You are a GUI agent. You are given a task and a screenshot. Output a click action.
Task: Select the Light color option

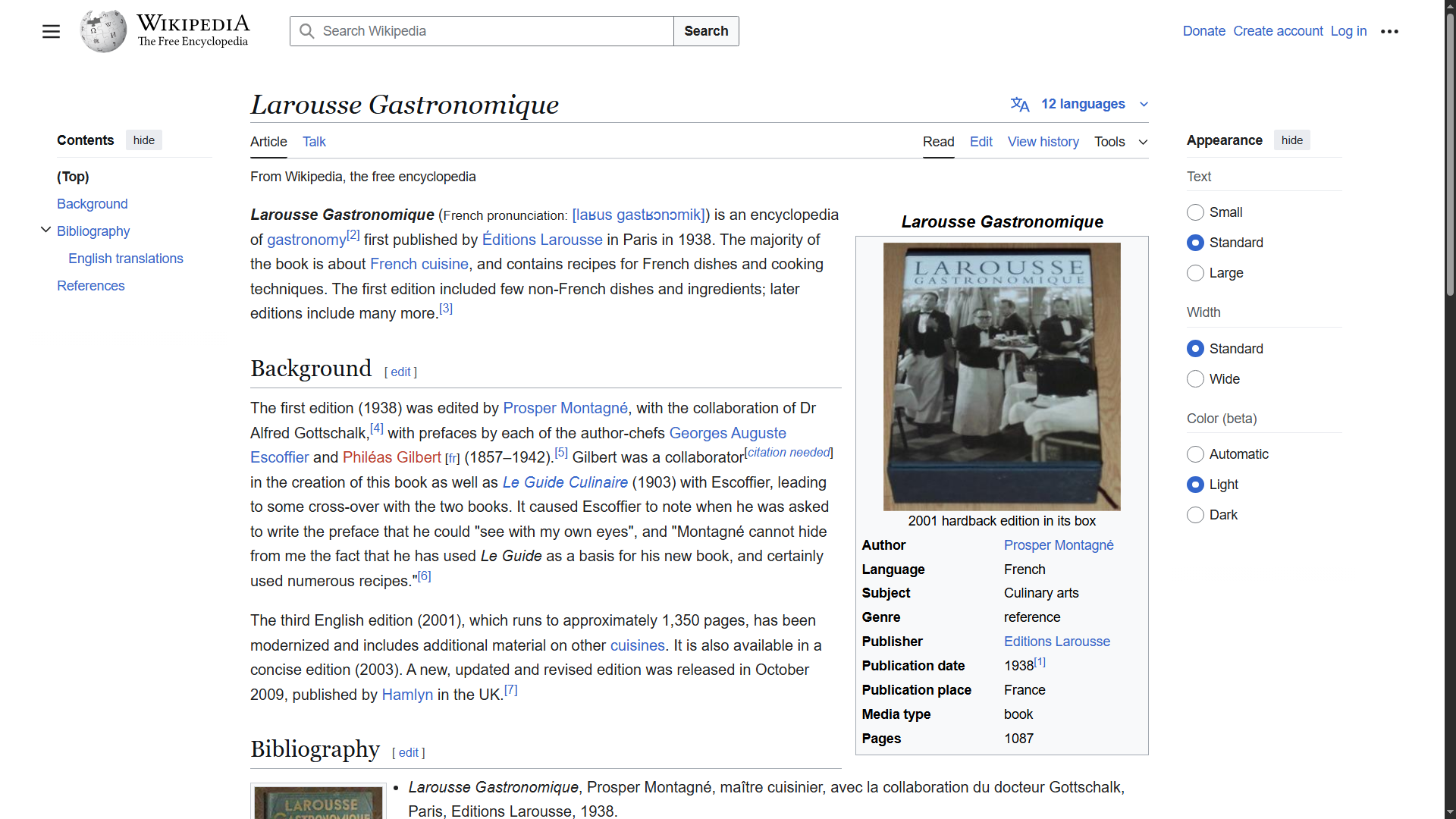(x=1195, y=485)
